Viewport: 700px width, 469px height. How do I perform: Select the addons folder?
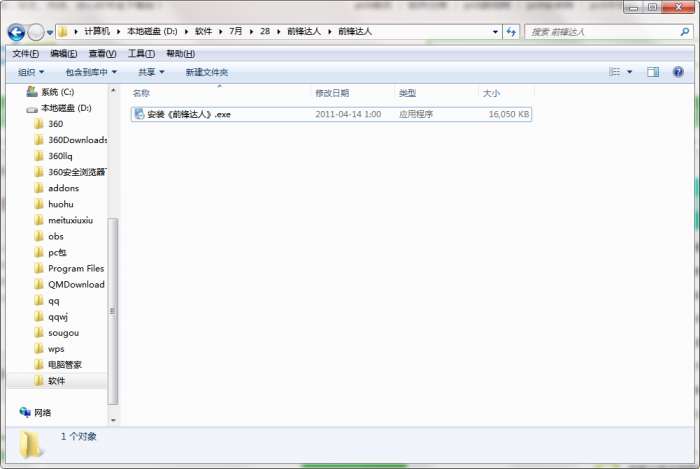(63, 188)
